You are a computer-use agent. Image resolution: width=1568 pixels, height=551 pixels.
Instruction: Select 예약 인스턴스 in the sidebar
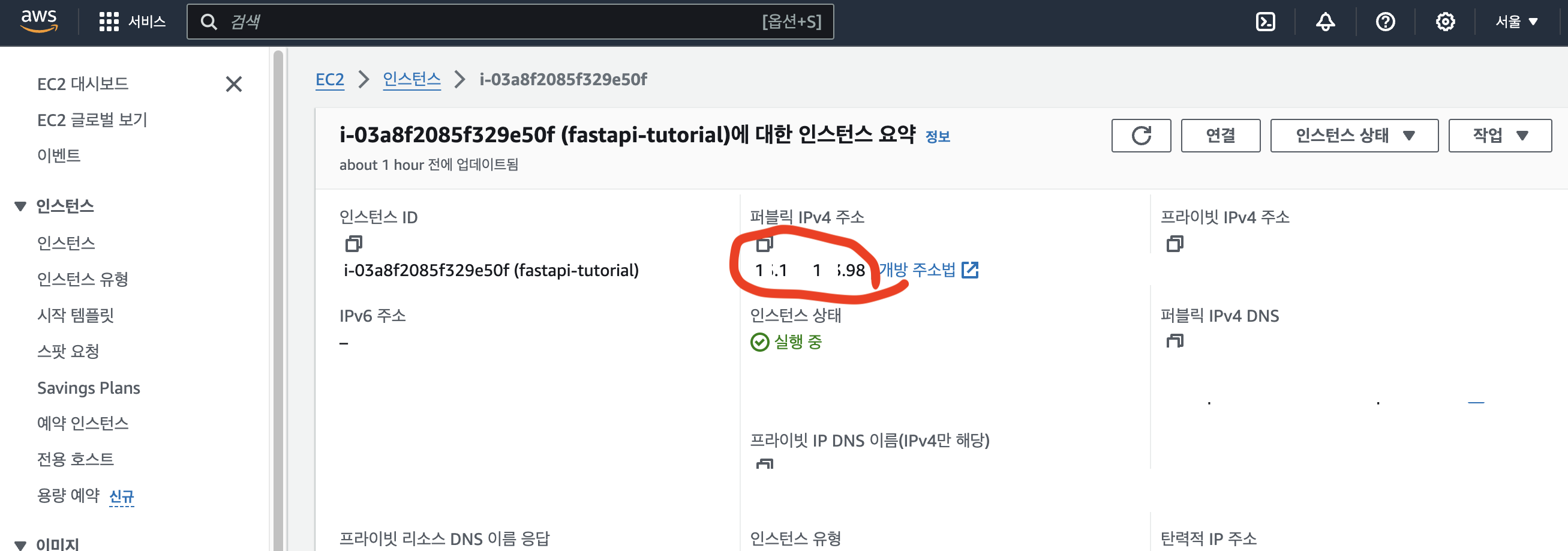point(83,423)
